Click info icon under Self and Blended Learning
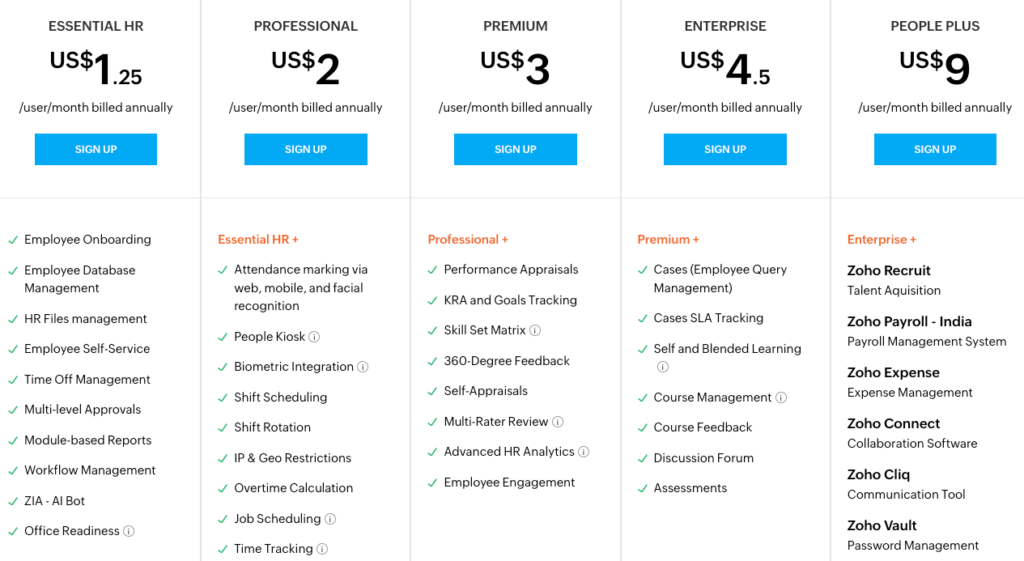The width and height of the screenshot is (1024, 561). pyautogui.click(x=662, y=367)
